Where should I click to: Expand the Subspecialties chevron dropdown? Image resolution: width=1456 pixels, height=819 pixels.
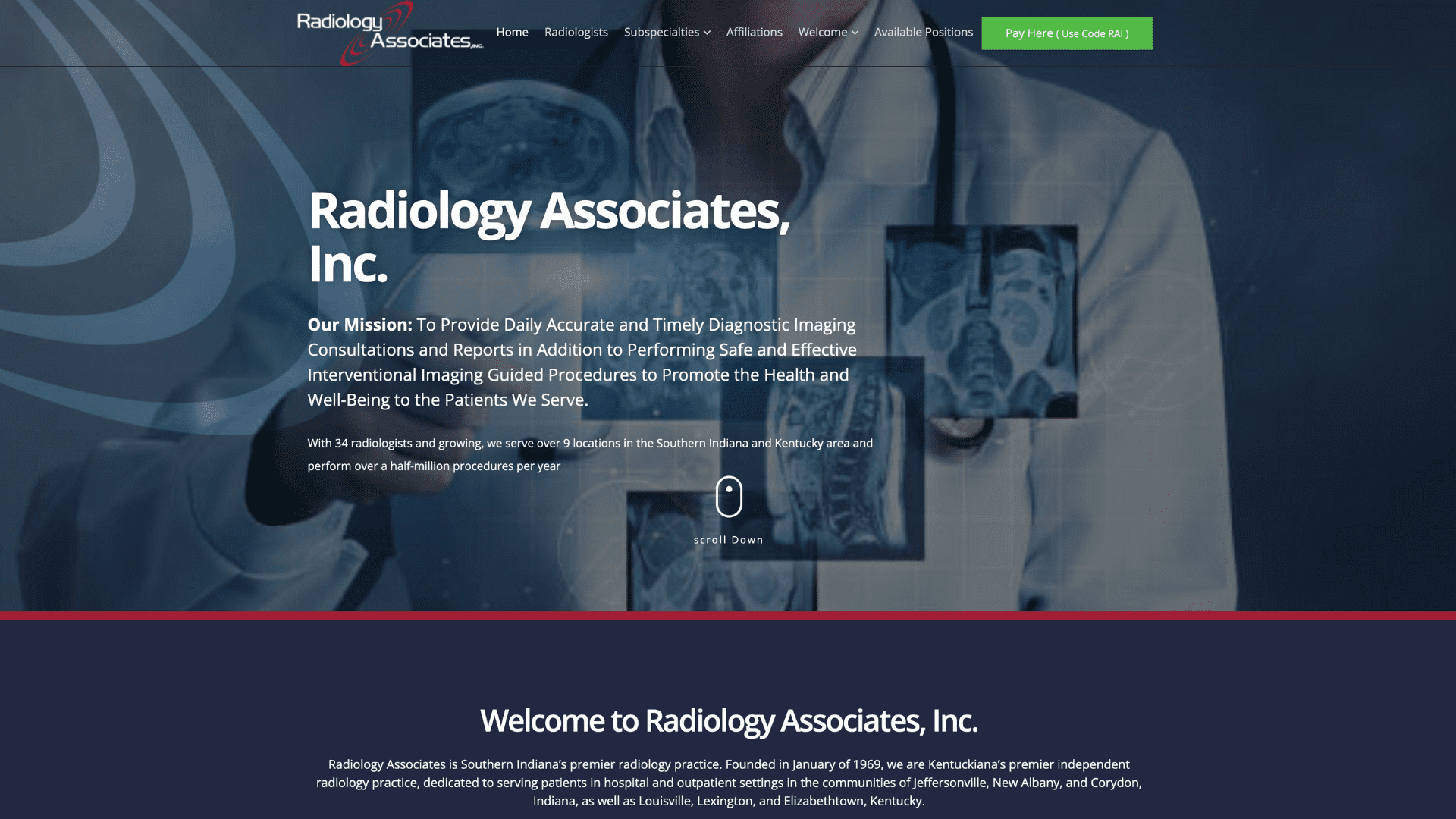[707, 33]
